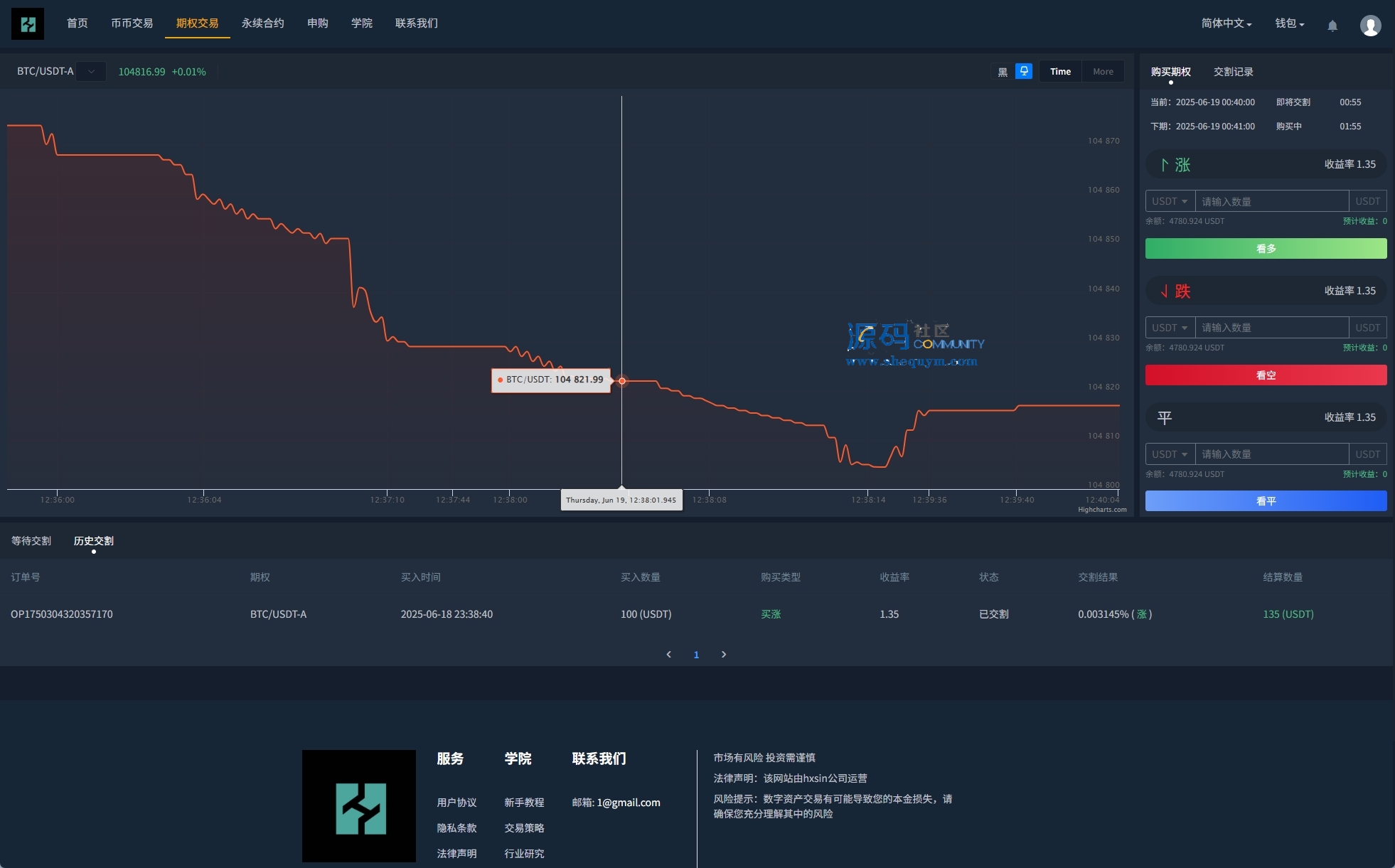Click the chart price marker at 104 821.99

point(622,381)
